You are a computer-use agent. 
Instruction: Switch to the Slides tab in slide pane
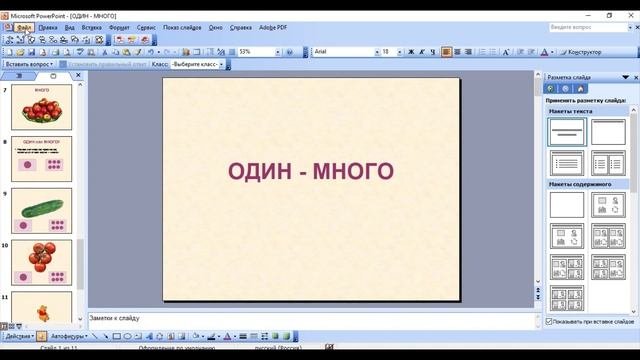[53, 76]
